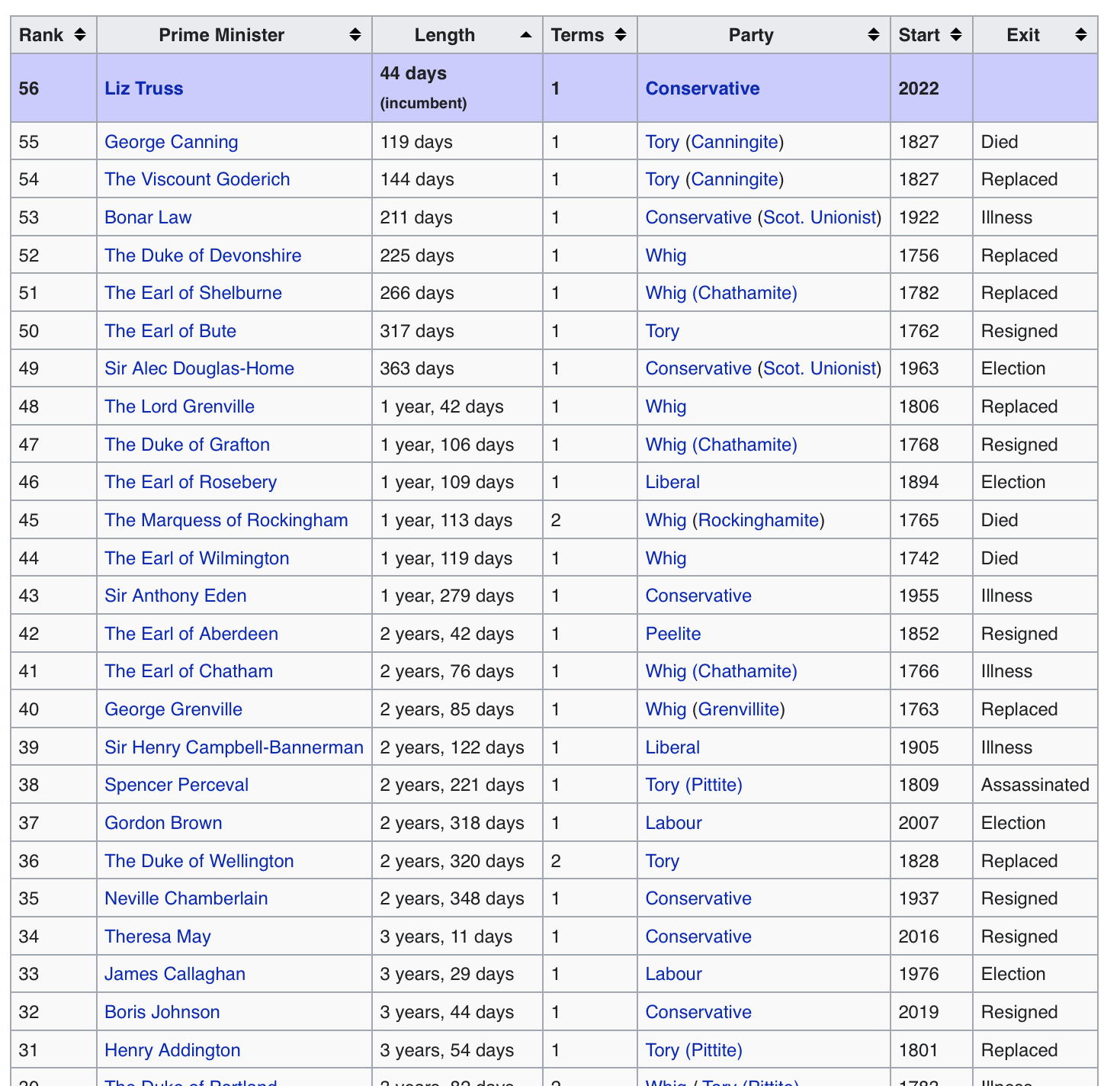Toggle Length column sort arrow
The image size is (1120, 1086).
click(x=526, y=35)
